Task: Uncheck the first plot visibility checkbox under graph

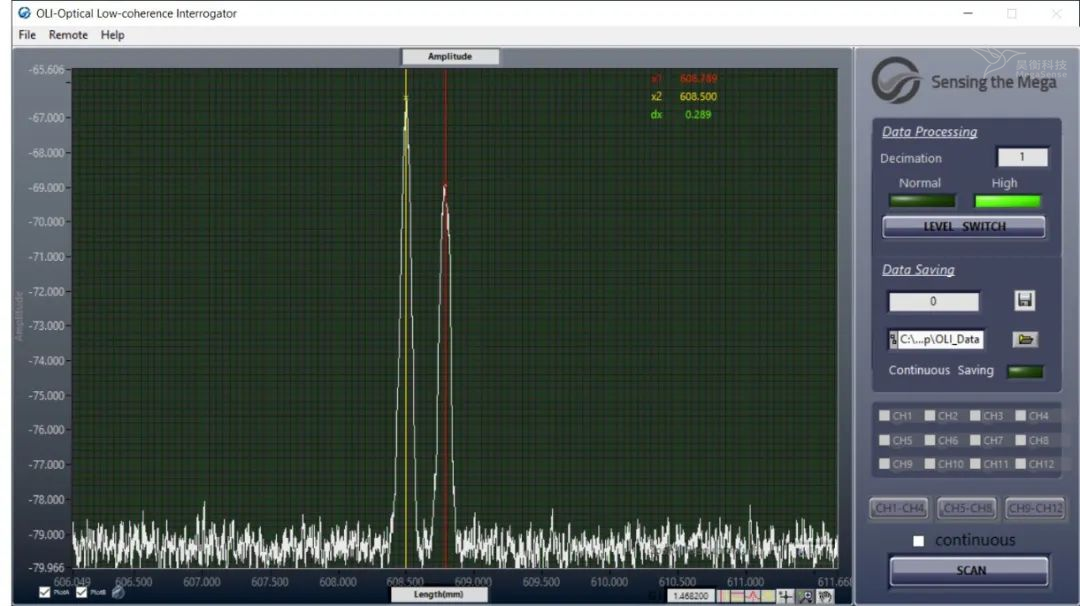Action: tap(45, 592)
